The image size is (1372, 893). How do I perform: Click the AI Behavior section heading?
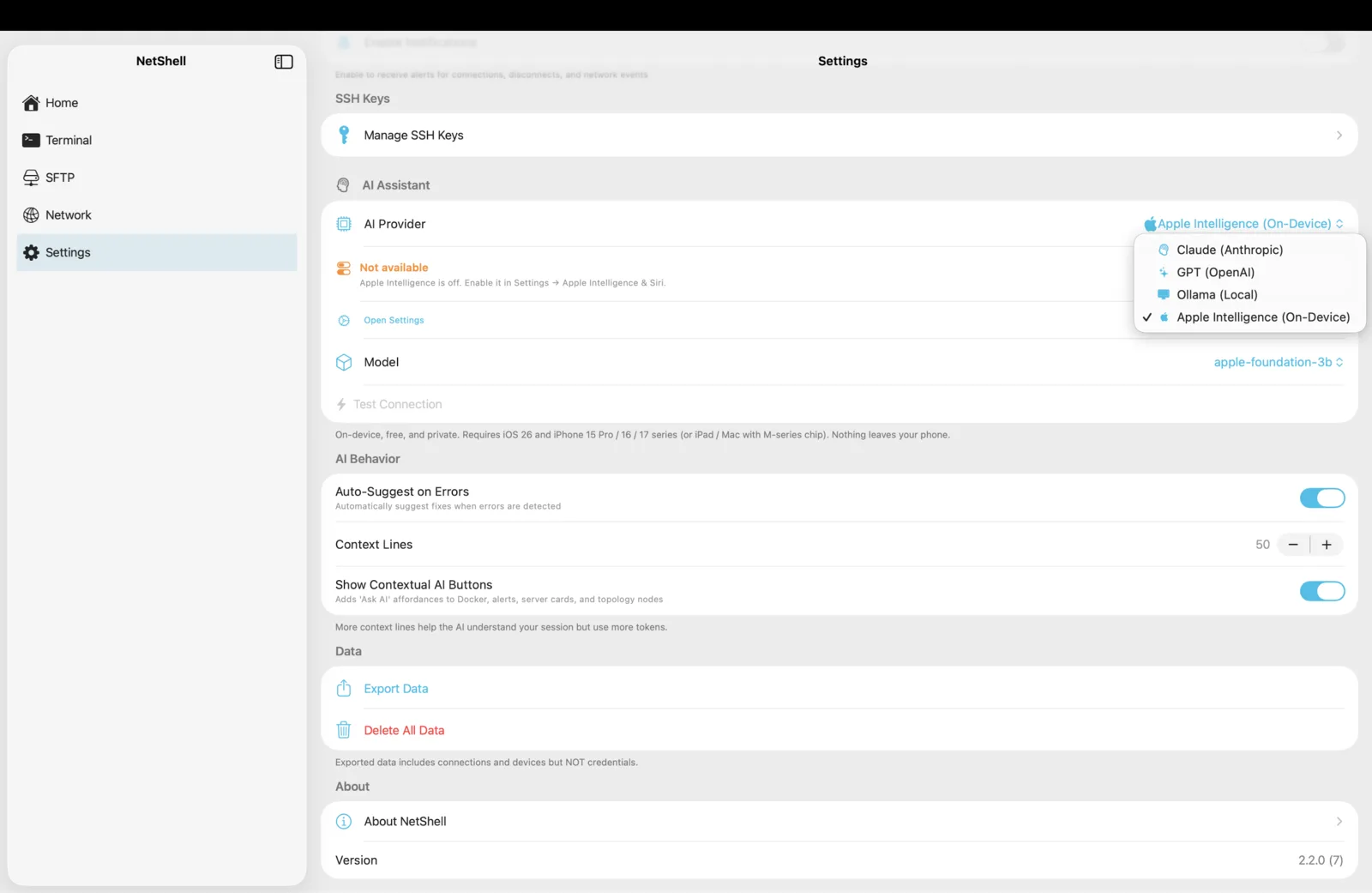click(x=368, y=459)
